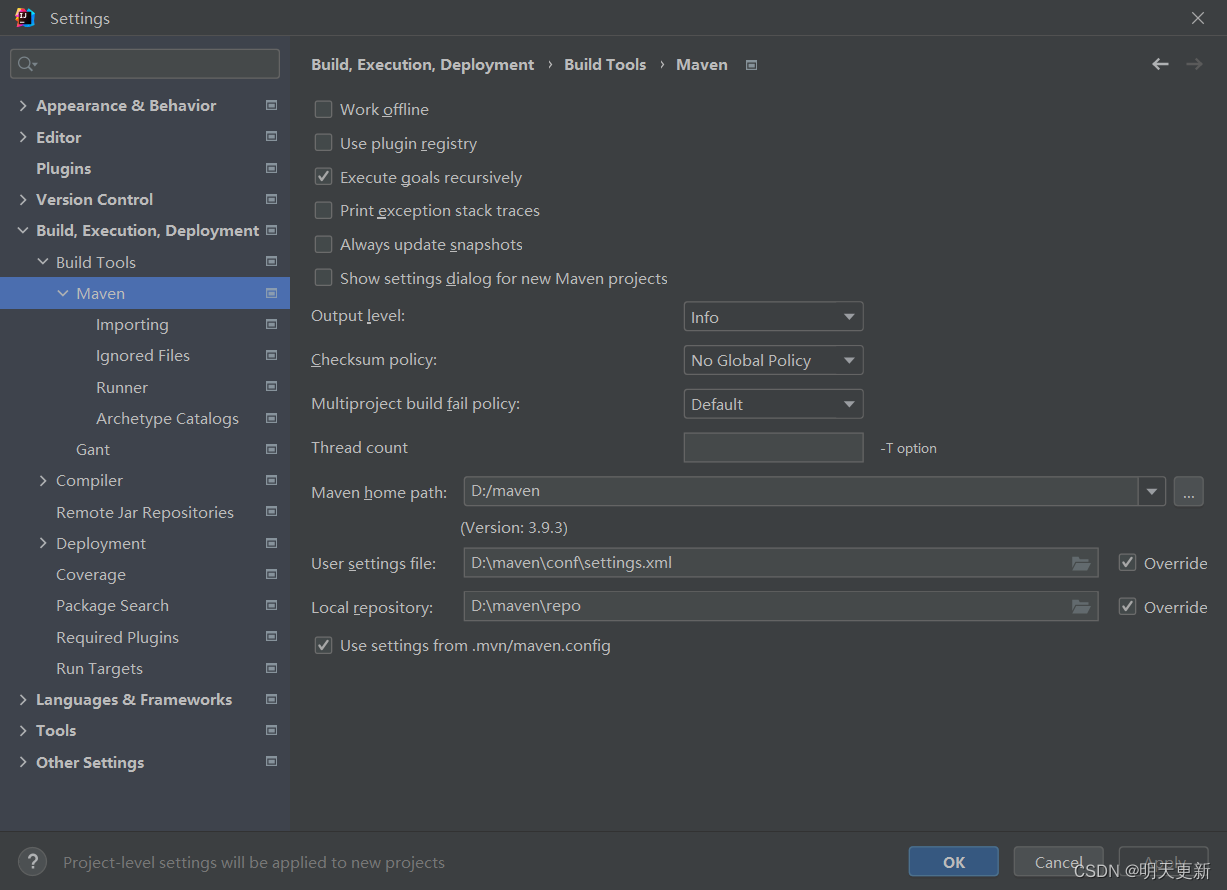Click the project-level marker beside Maven breadcrumb

pyautogui.click(x=752, y=65)
